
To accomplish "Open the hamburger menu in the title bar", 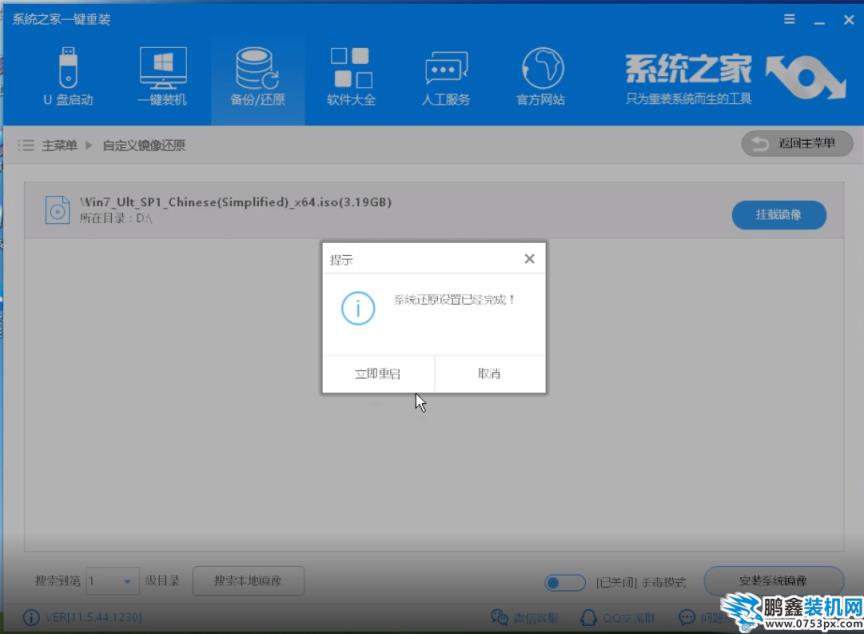I will 789,19.
